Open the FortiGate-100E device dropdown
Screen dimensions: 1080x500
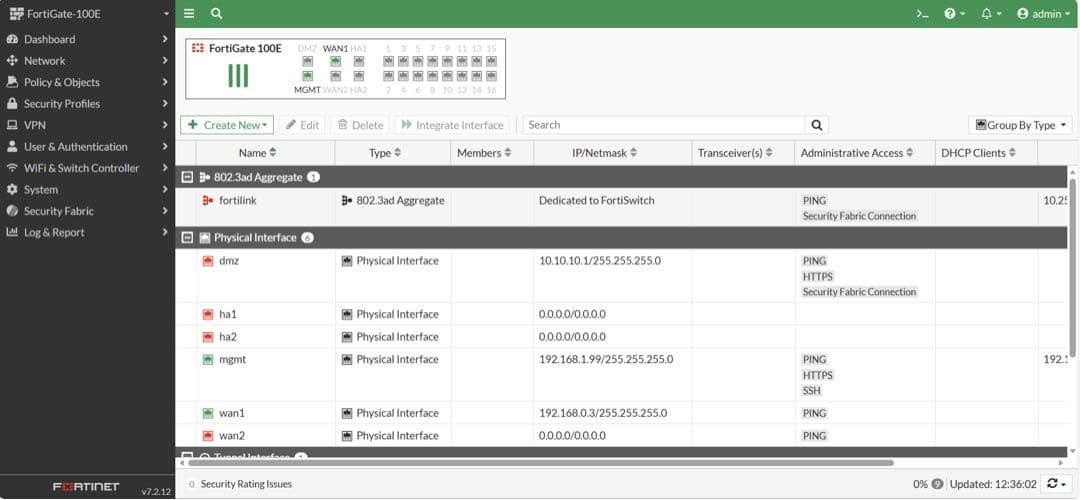87,13
